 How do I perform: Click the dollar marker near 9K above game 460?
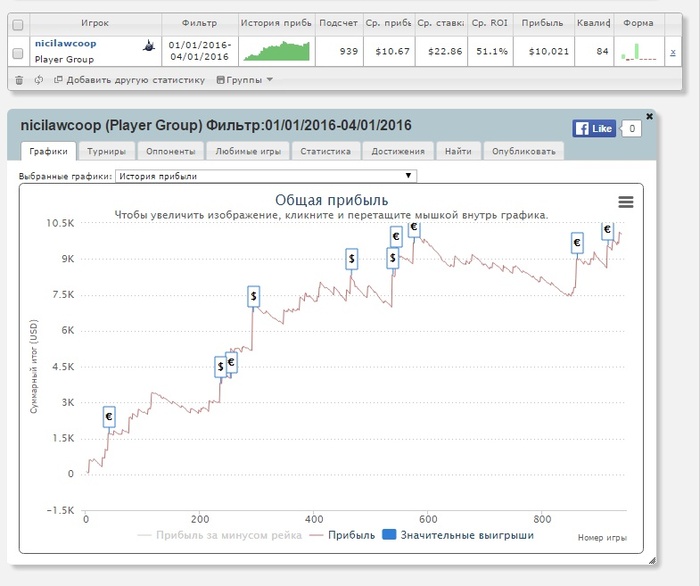pyautogui.click(x=352, y=258)
